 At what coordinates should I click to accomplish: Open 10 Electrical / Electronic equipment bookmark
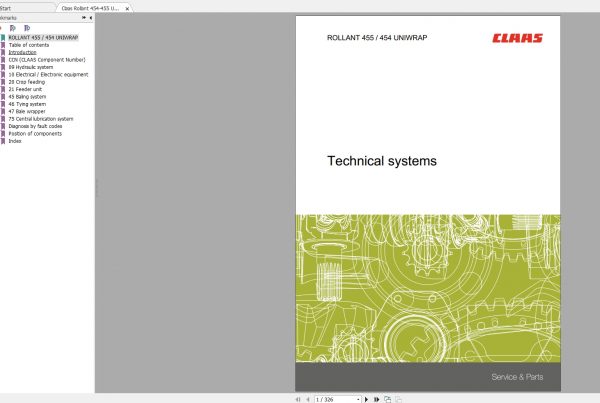(48, 75)
